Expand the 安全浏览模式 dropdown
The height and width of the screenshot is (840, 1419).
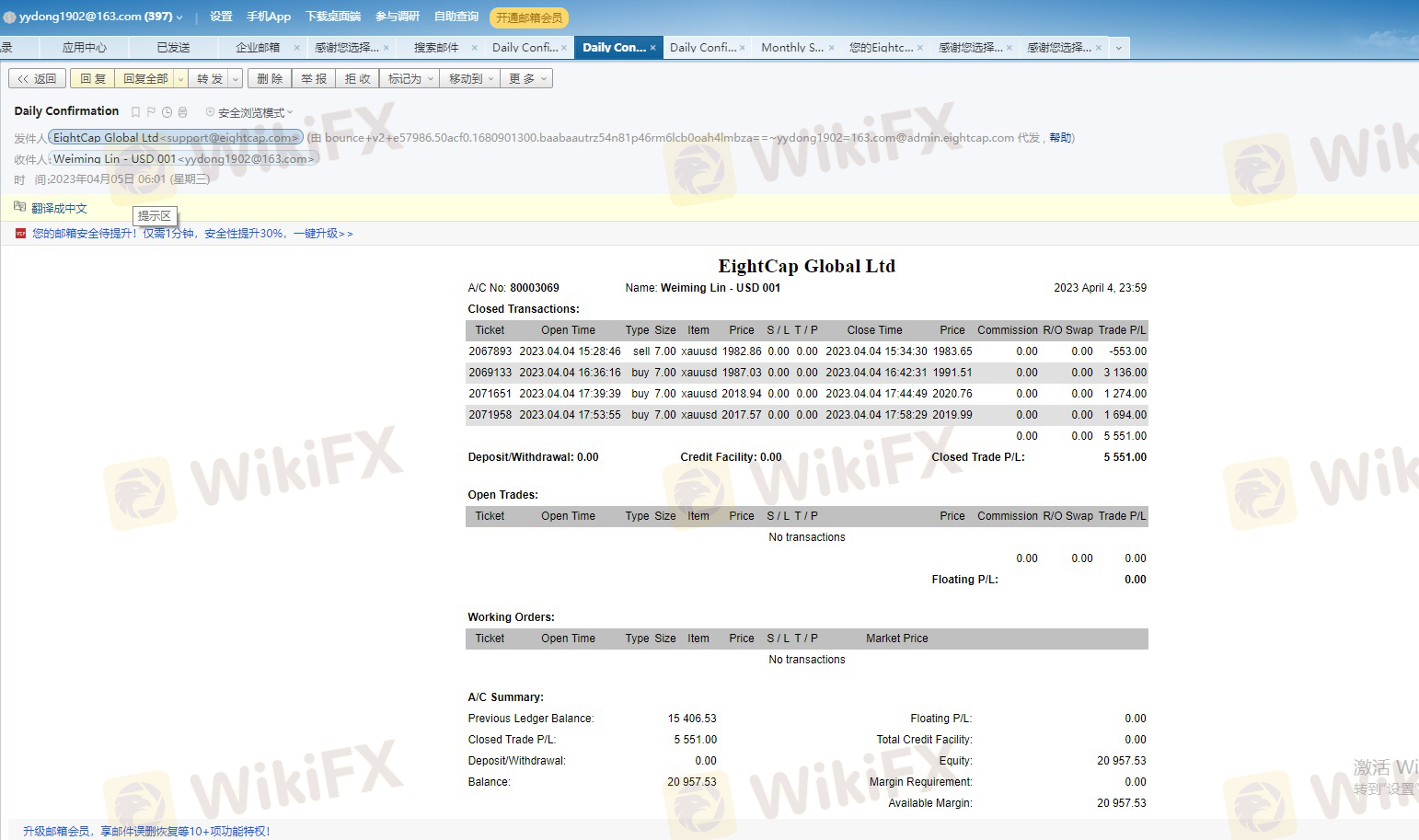pos(290,112)
